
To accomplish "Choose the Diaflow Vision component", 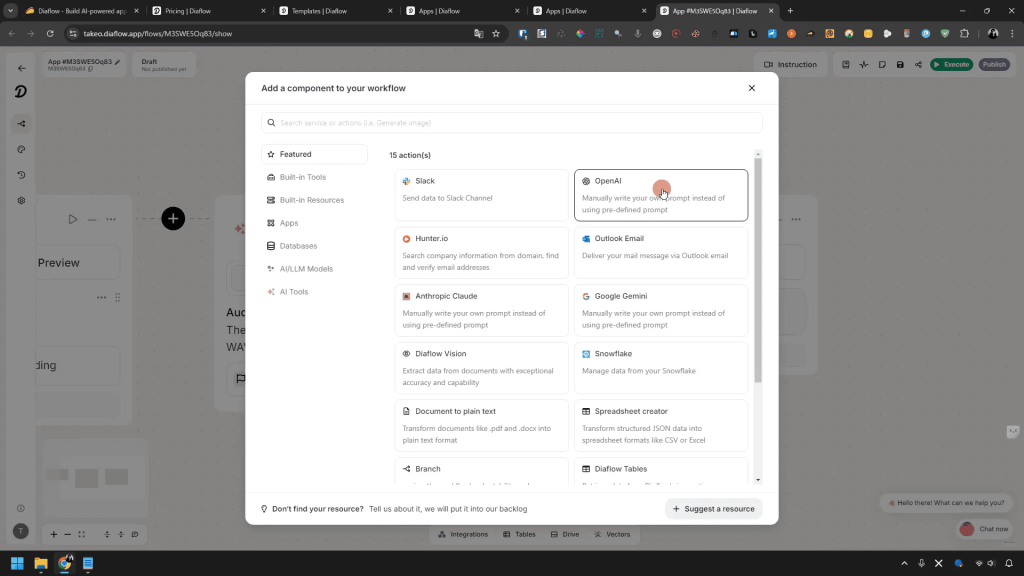I will tap(481, 368).
